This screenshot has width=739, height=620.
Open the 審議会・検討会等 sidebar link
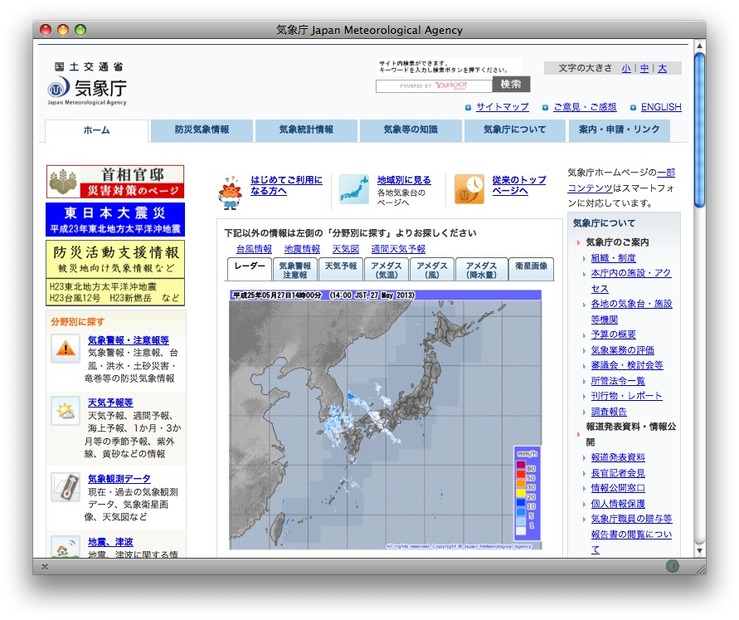click(x=627, y=365)
